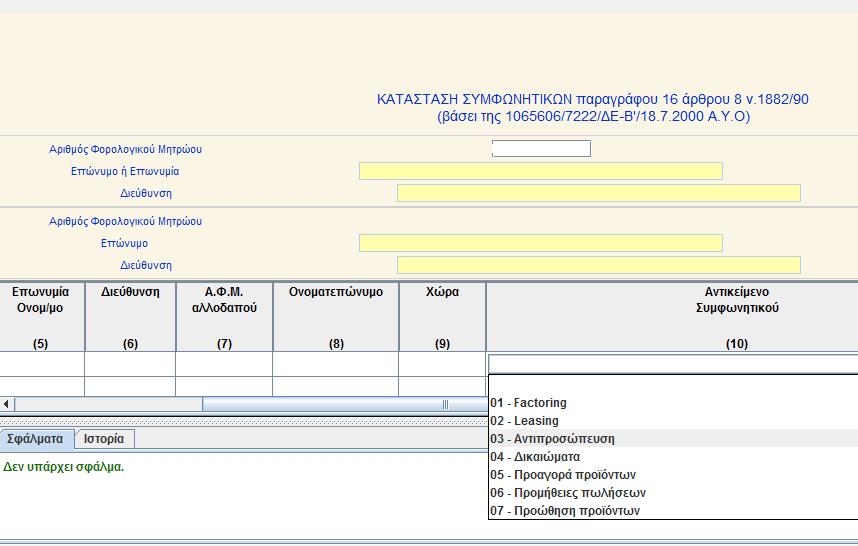The height and width of the screenshot is (546, 858).
Task: Click the Χώρα (9) column header
Action: click(443, 317)
